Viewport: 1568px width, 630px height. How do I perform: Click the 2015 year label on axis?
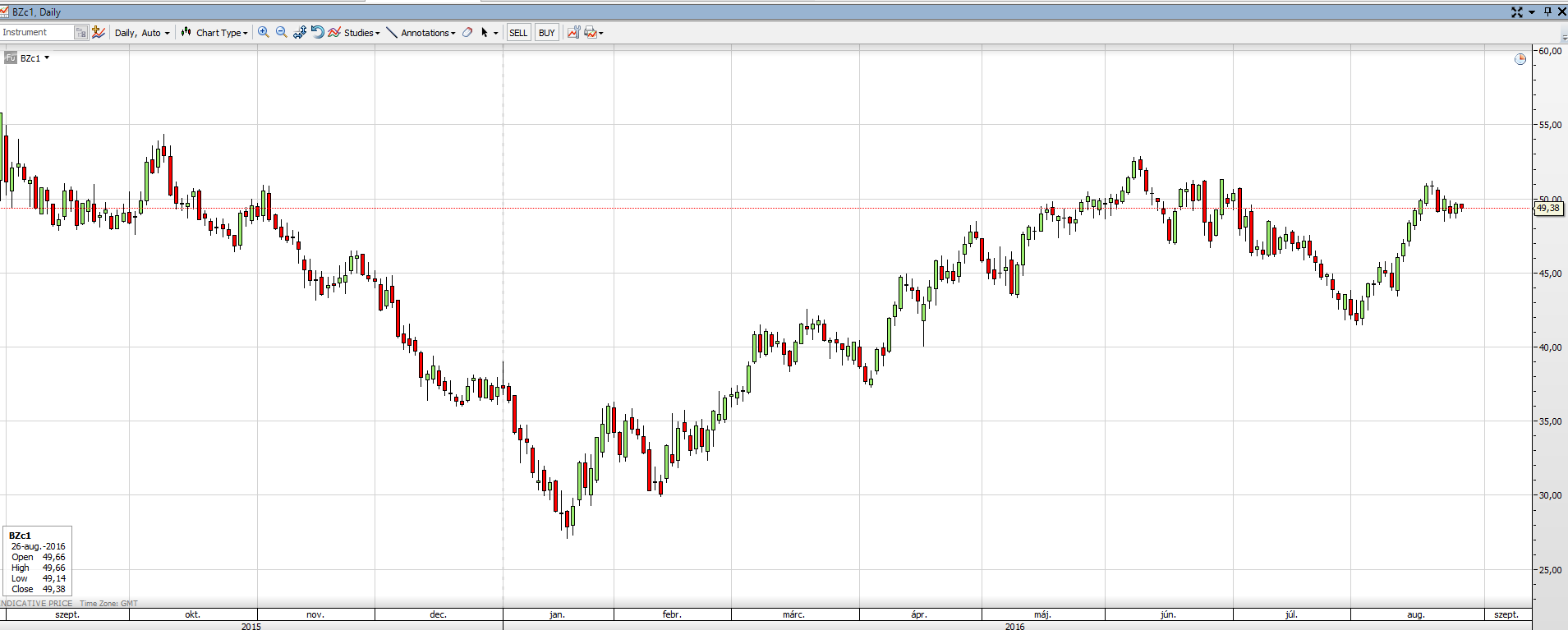tap(251, 626)
